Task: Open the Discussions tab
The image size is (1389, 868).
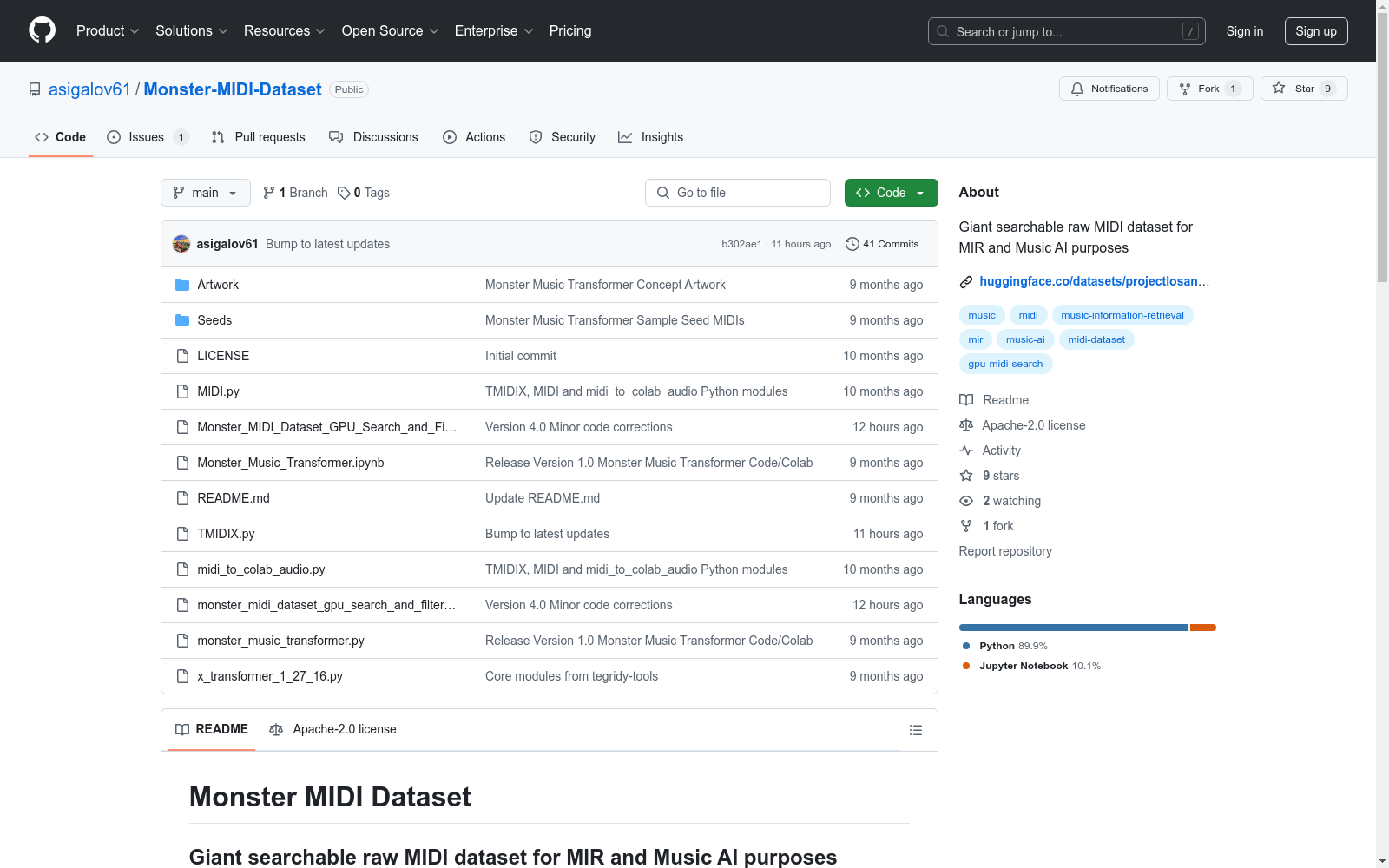Action: click(374, 137)
